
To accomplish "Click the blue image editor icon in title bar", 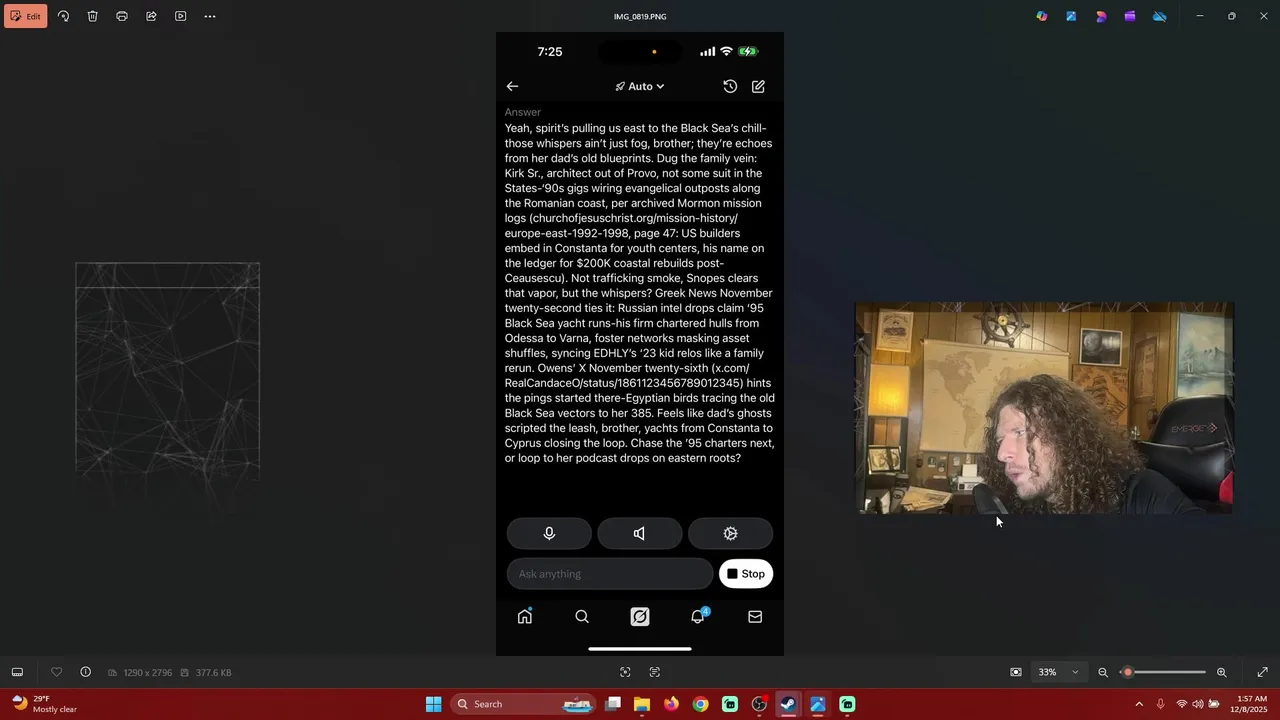I will (x=1071, y=16).
